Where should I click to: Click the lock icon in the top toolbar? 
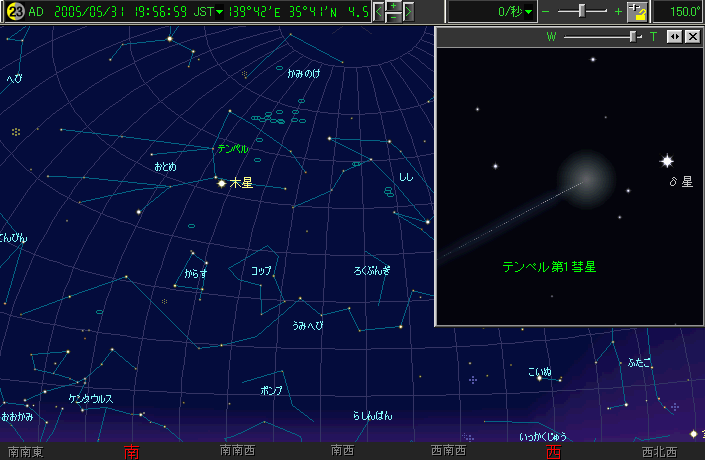639,12
